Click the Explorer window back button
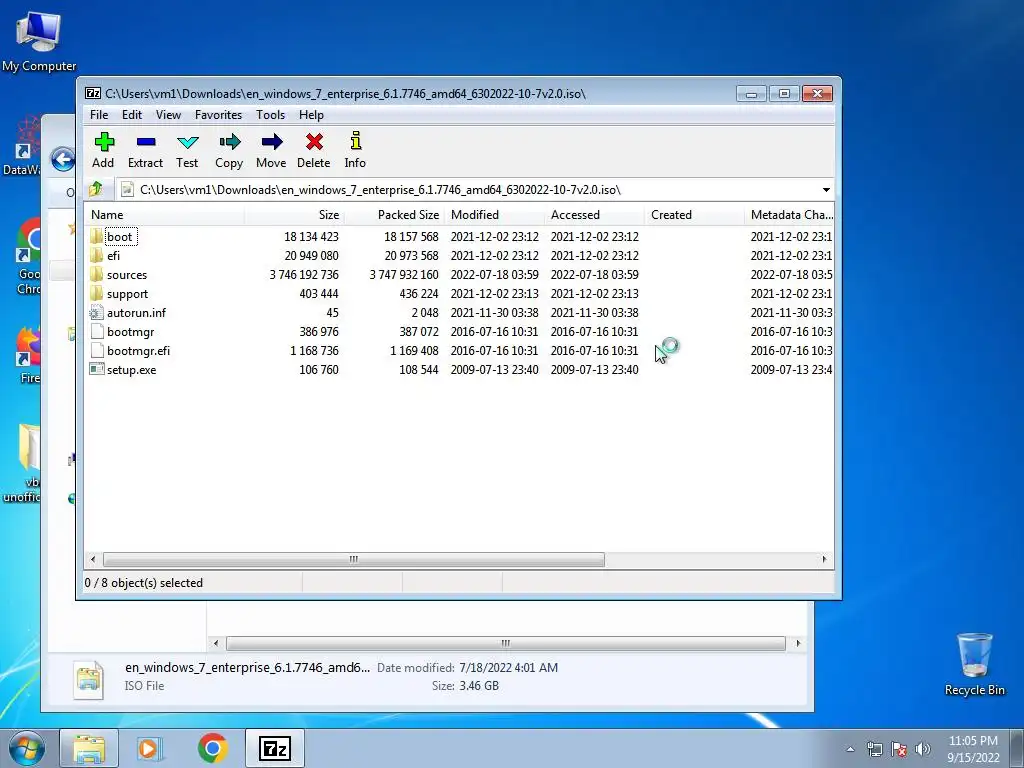Screen dimensions: 1024x768 point(63,159)
